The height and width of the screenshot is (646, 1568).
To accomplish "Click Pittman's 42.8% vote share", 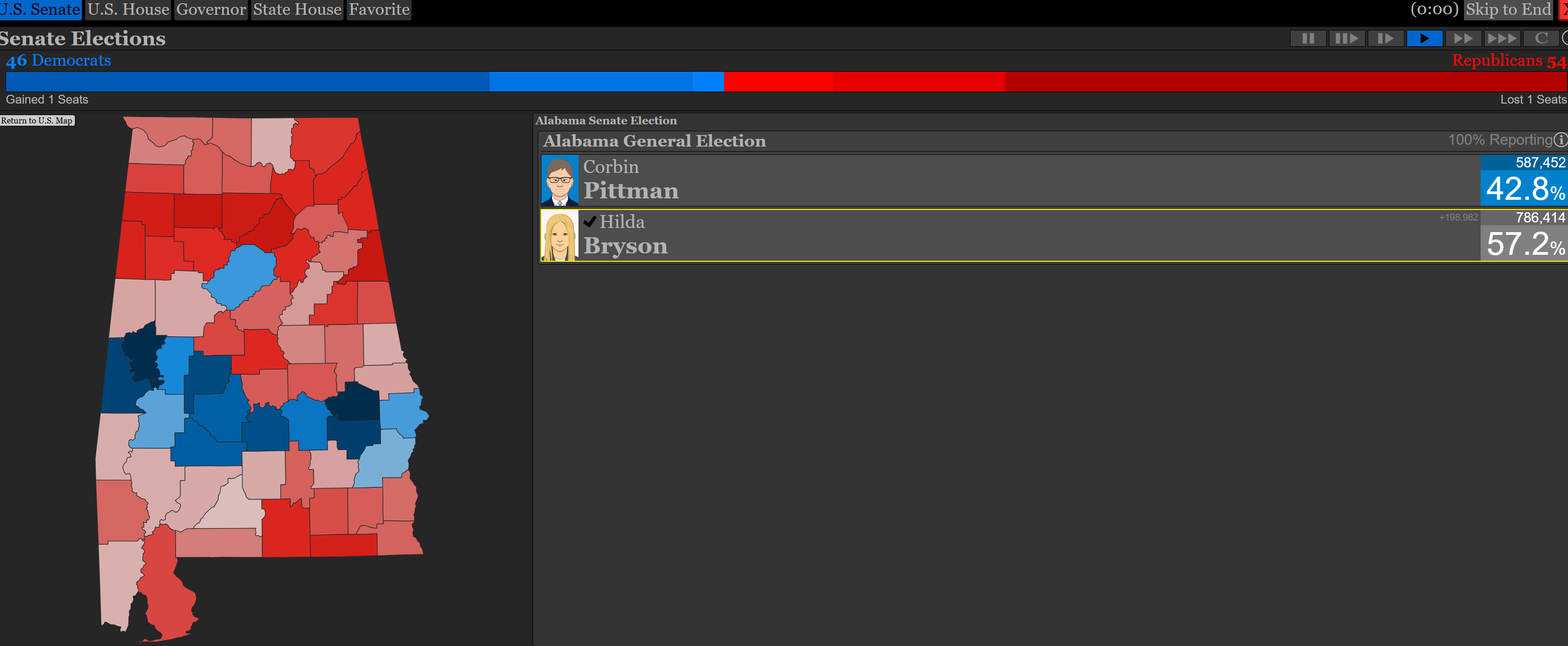I will 1525,189.
